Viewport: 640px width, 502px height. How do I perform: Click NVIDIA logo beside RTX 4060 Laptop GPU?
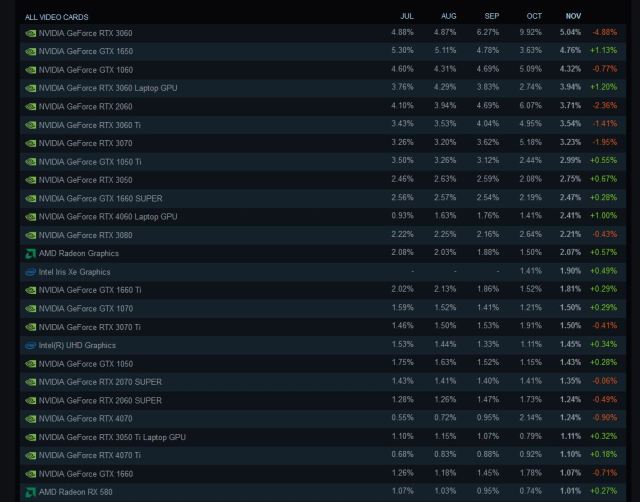coord(31,216)
